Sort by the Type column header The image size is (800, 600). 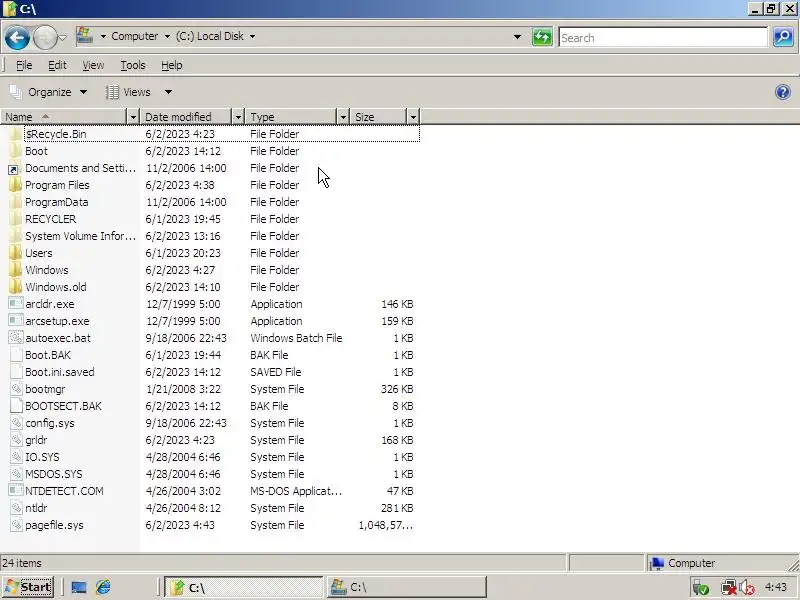tap(291, 117)
